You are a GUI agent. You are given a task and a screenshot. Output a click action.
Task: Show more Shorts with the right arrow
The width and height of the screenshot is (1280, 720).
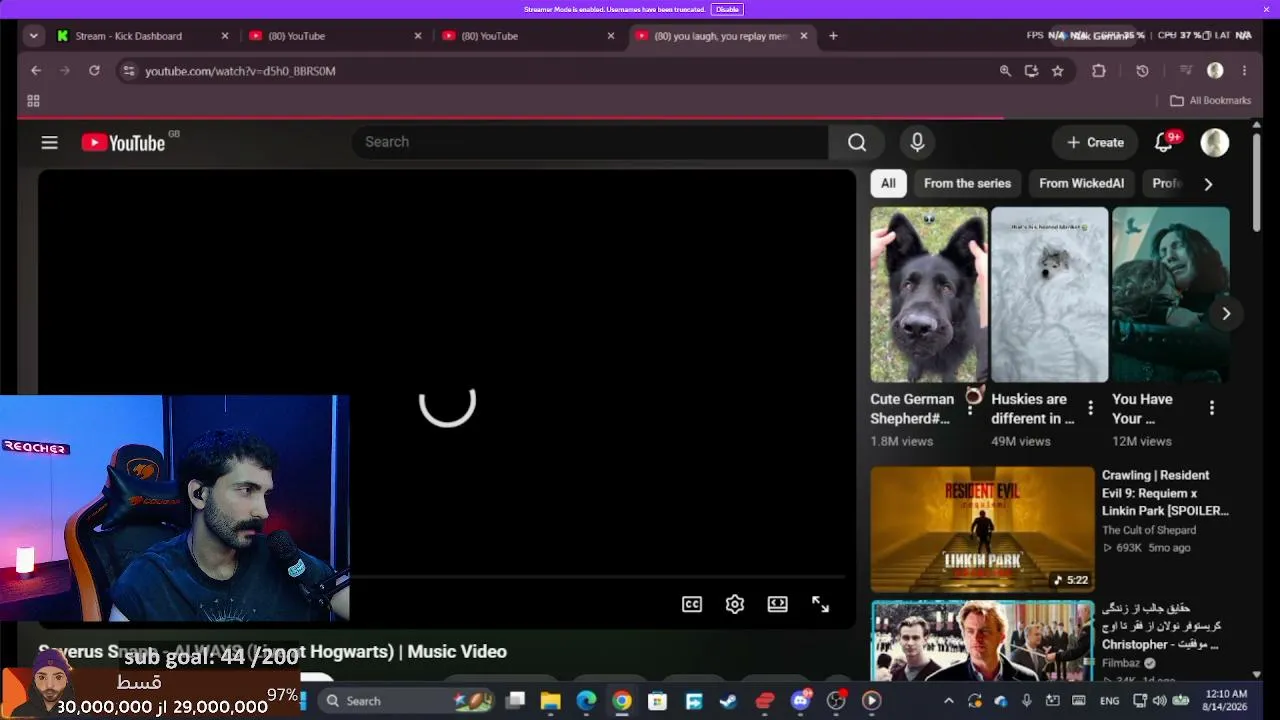coord(1226,314)
